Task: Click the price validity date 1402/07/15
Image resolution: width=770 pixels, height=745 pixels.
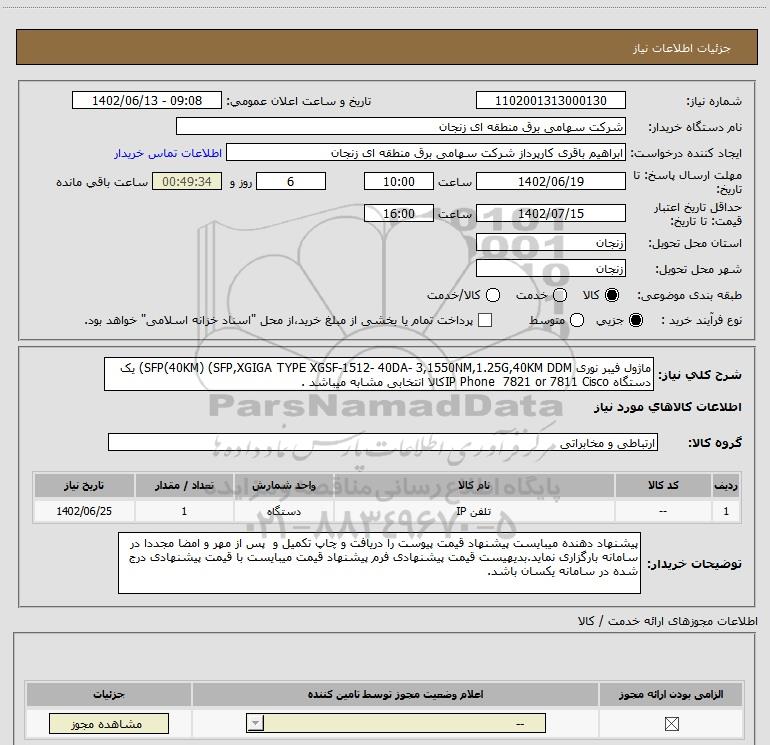Action: [550, 214]
